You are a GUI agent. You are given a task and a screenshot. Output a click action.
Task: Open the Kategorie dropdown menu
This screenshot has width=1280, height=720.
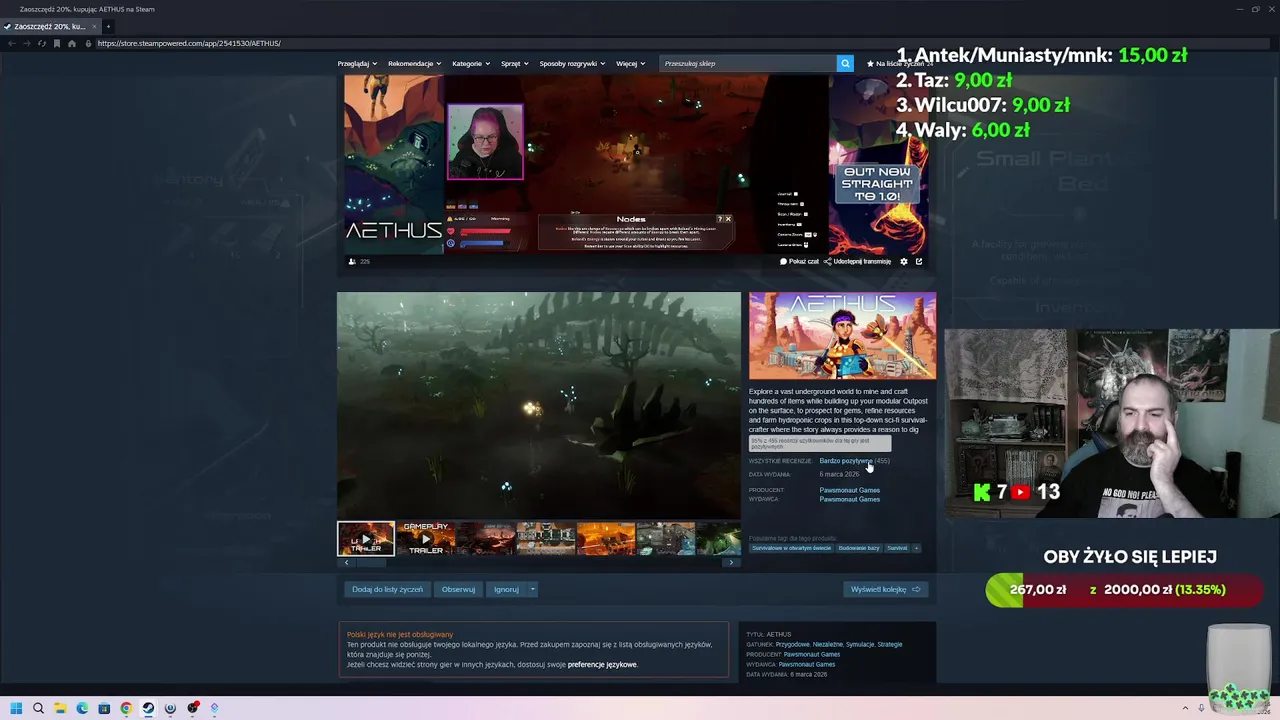(x=471, y=63)
